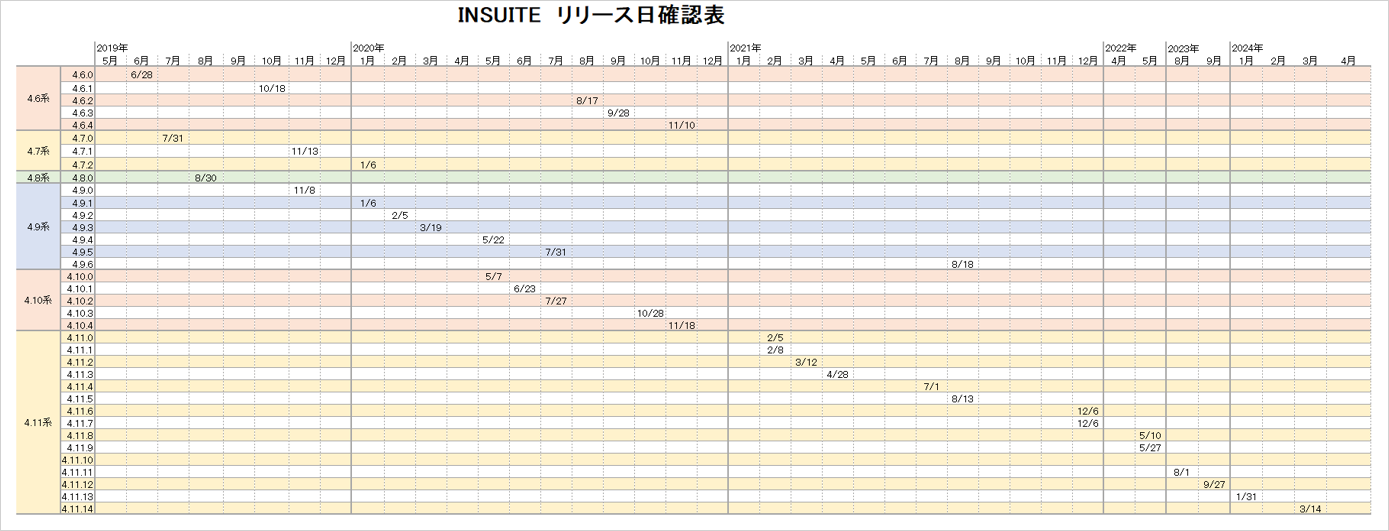The width and height of the screenshot is (1389, 531).
Task: Click the 9/27 date for 4.11.12
Action: pyautogui.click(x=1214, y=484)
